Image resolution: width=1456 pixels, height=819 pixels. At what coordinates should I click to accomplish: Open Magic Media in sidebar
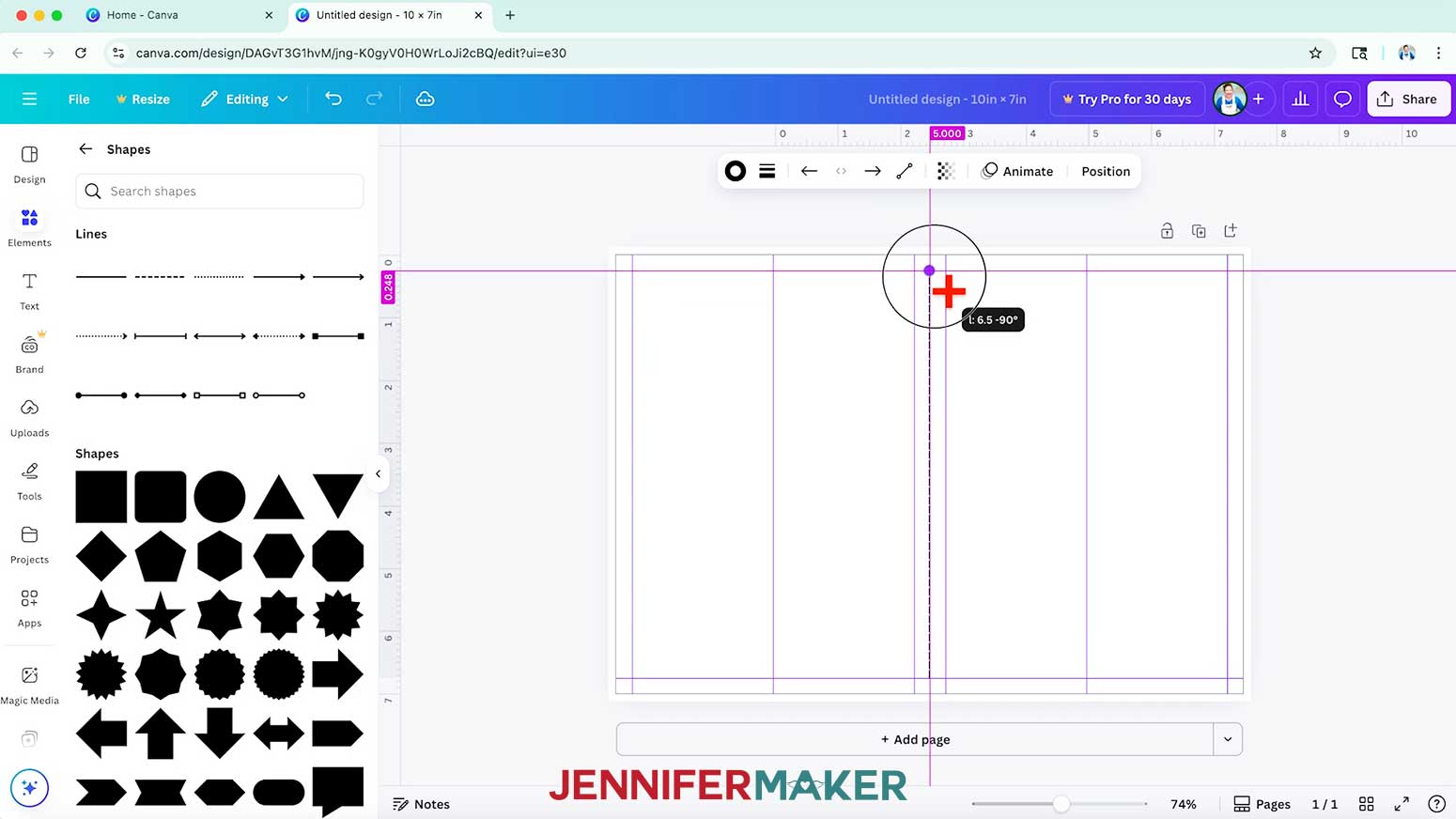(29, 685)
